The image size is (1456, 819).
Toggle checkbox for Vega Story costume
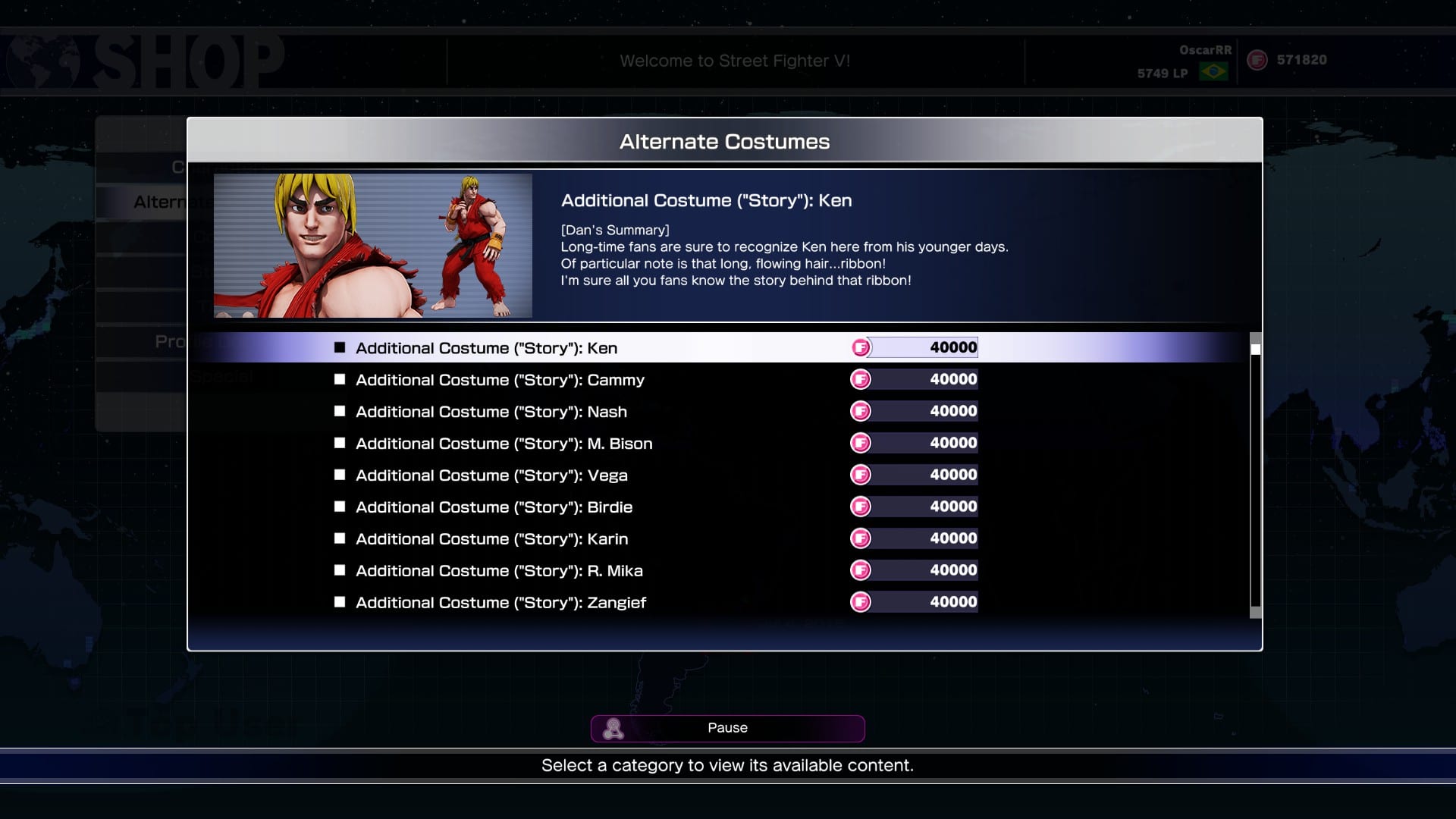(340, 475)
